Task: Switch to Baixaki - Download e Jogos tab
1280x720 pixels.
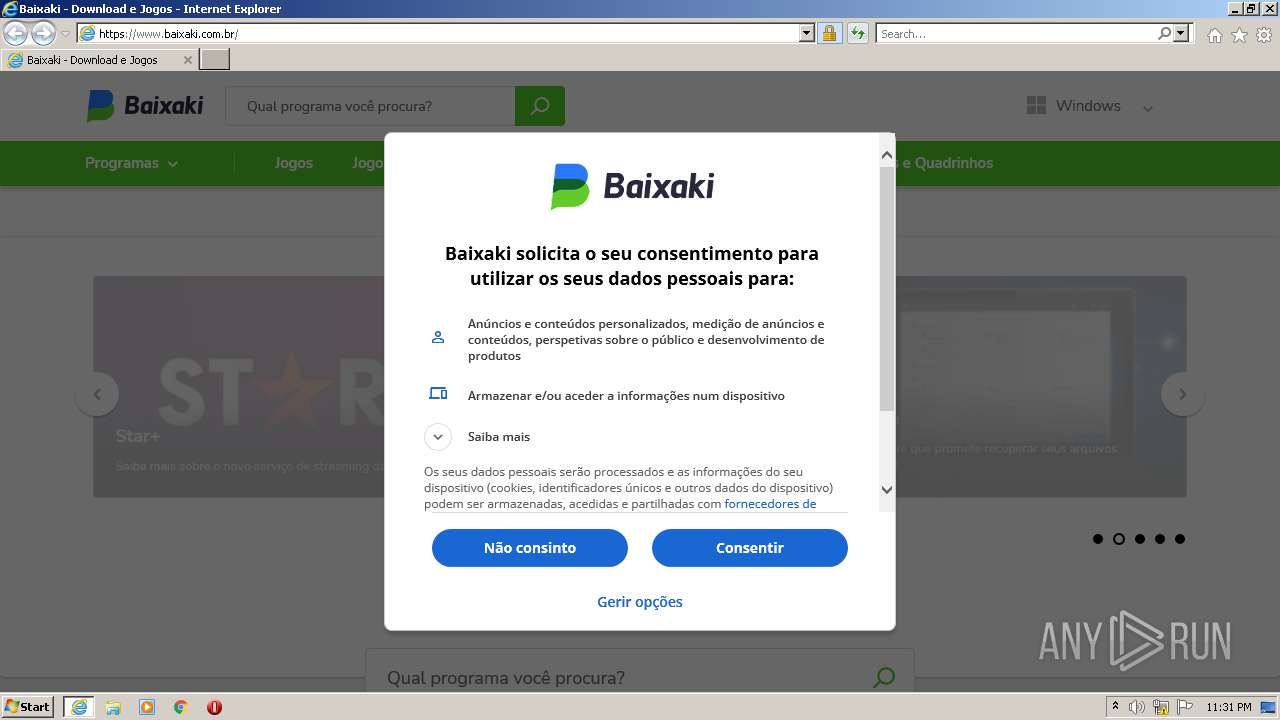Action: pos(100,60)
